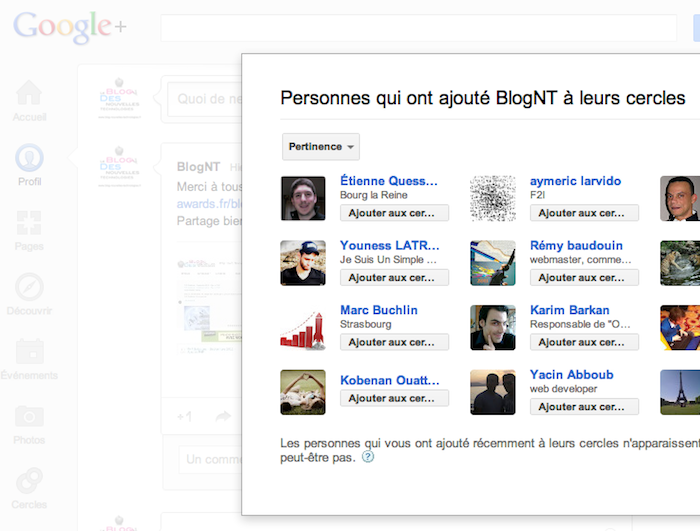Click the Google+ search field
Image resolution: width=700 pixels, height=531 pixels.
pyautogui.click(x=418, y=28)
